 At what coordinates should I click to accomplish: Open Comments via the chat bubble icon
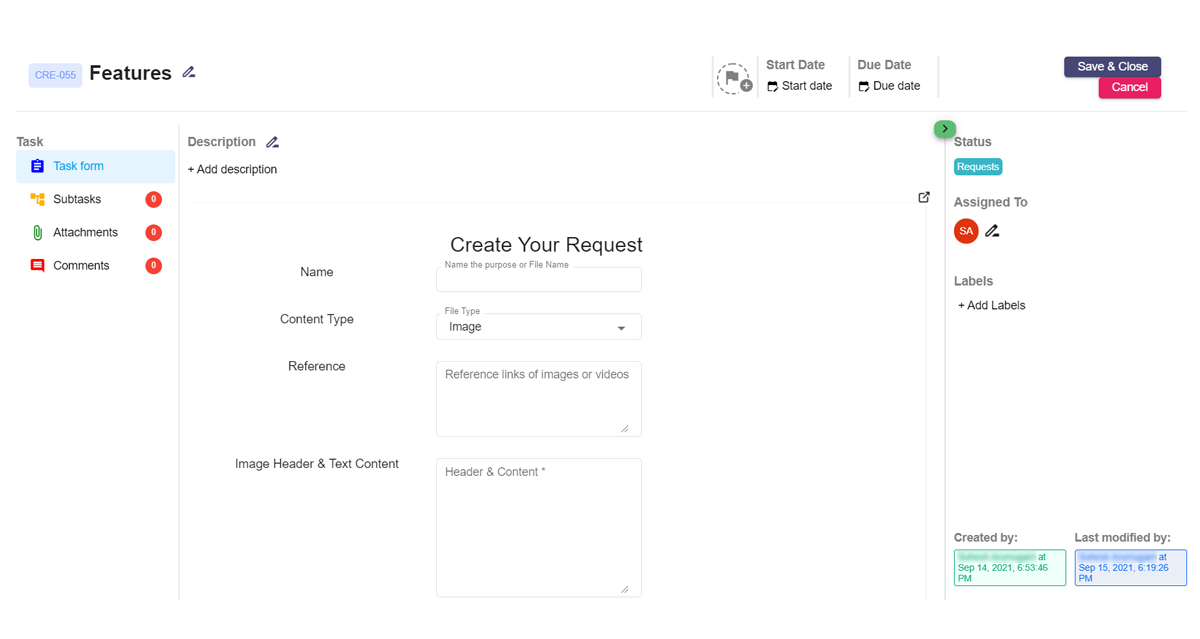click(36, 265)
